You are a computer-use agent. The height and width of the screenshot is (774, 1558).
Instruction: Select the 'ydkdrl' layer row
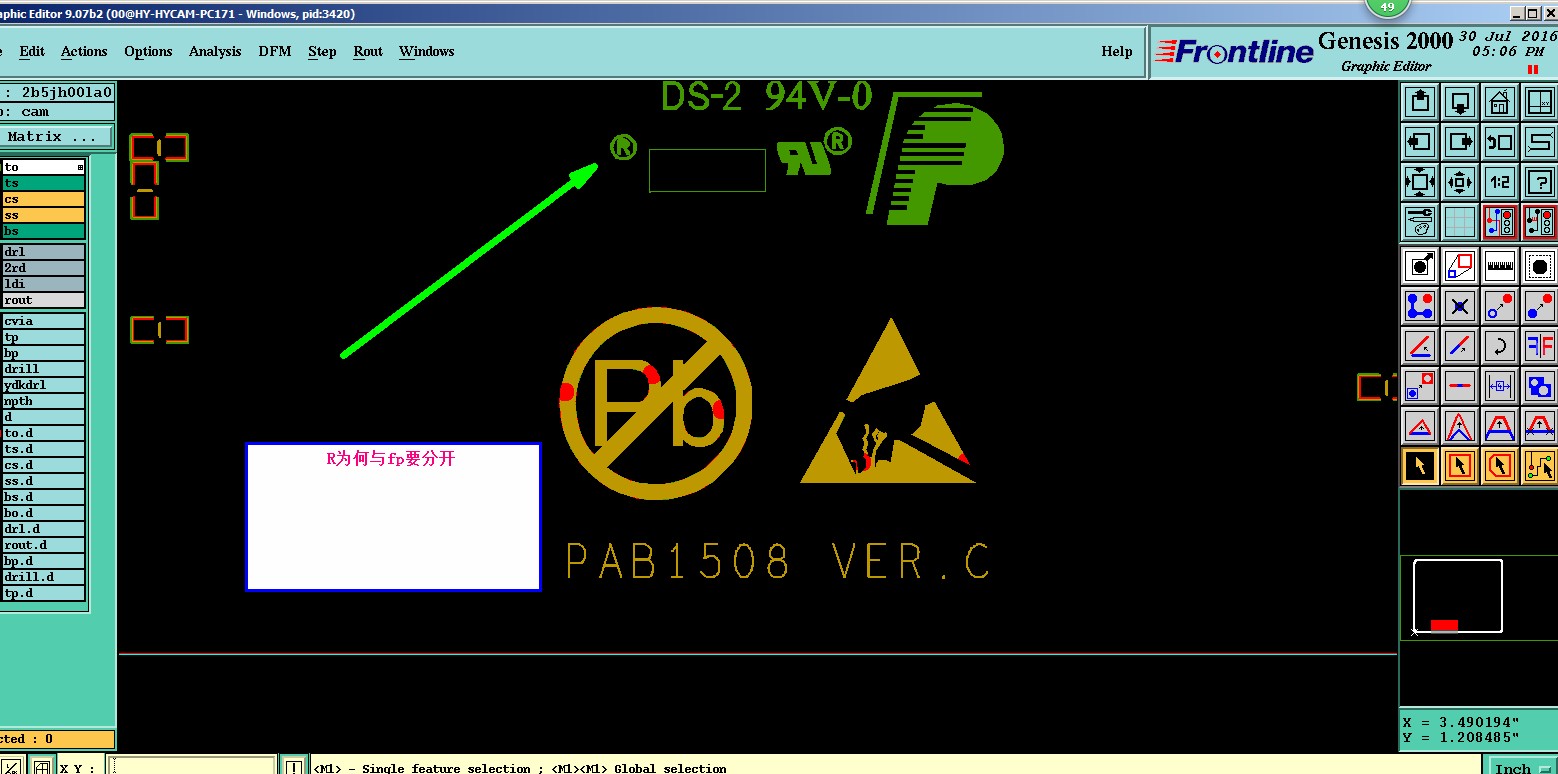point(43,385)
